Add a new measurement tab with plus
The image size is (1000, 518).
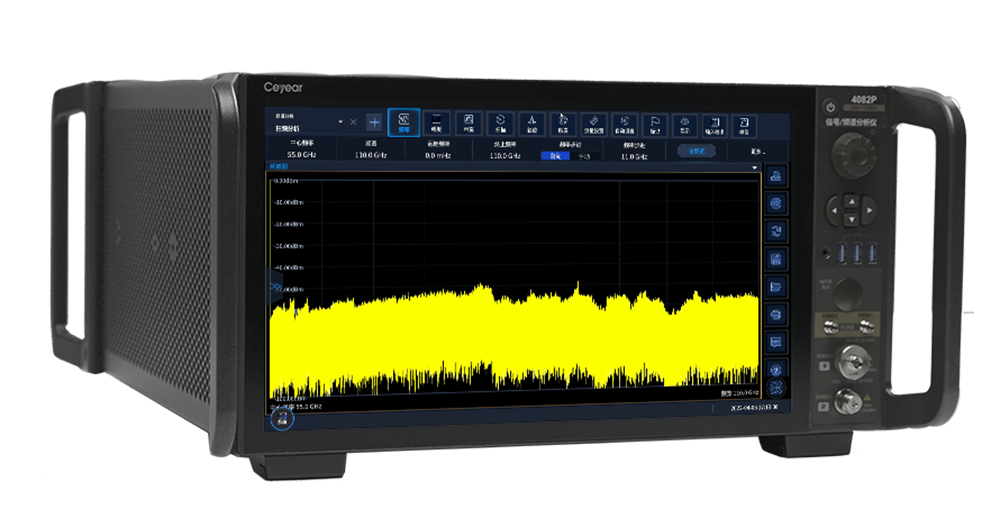tap(374, 122)
